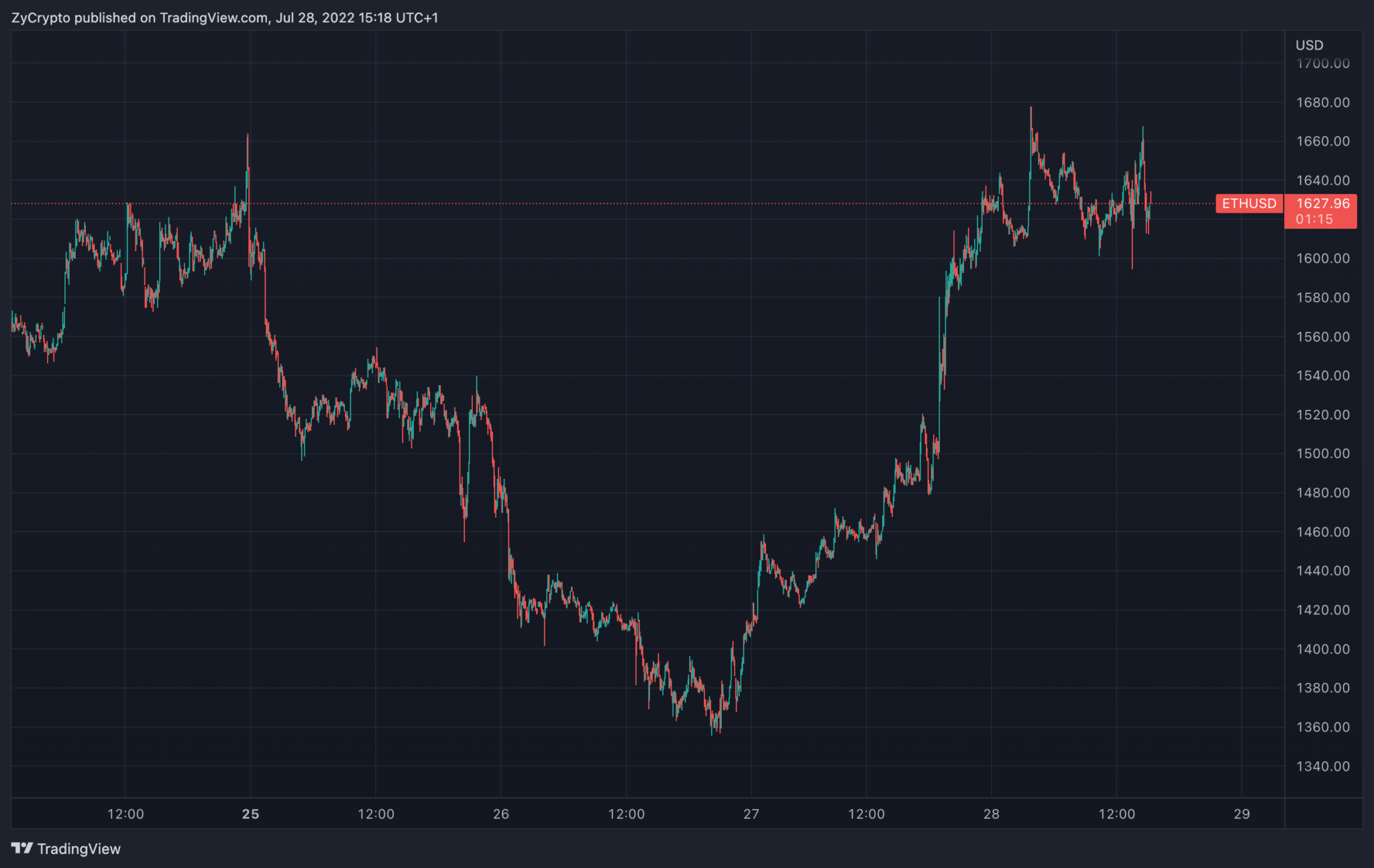Click the TradingView logo icon
This screenshot has height=868, width=1374.
click(x=21, y=848)
